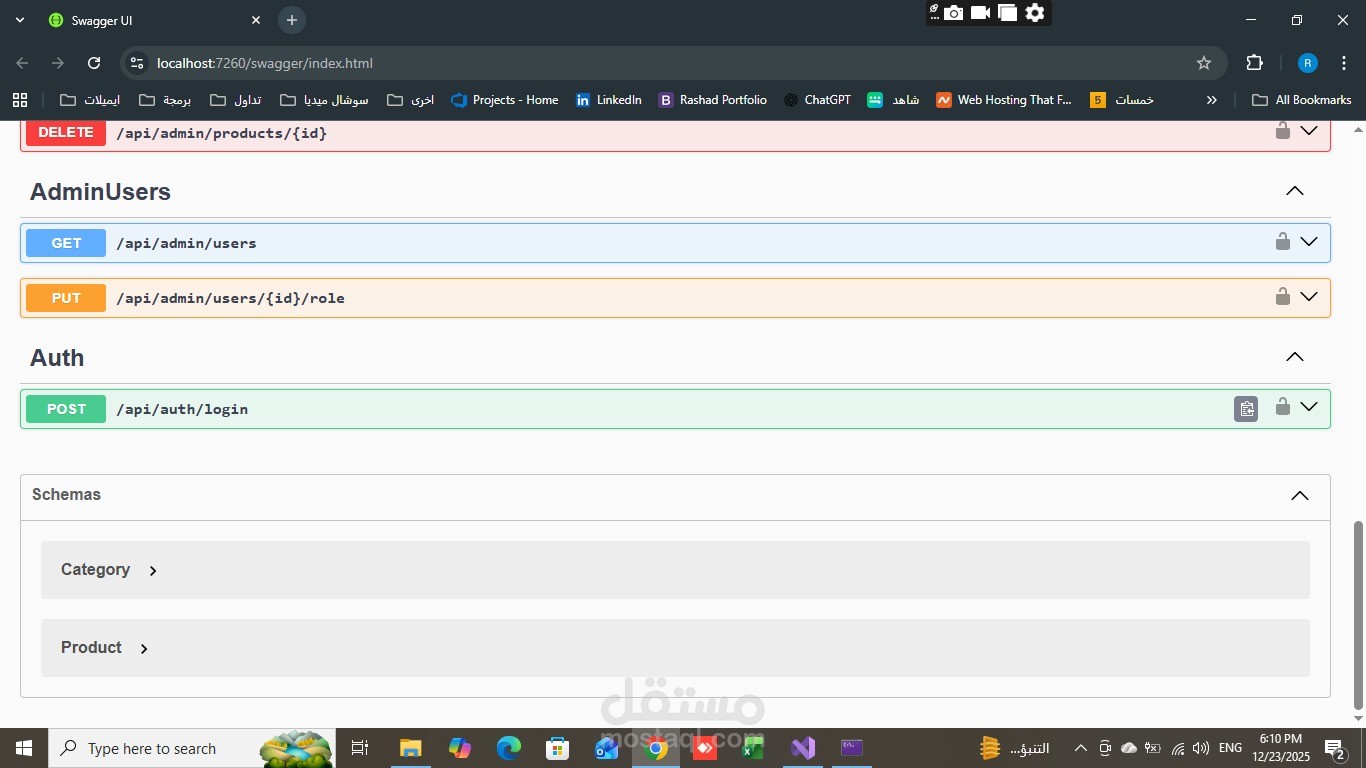1366x768 pixels.
Task: Click the taskbar search box
Action: [192, 748]
